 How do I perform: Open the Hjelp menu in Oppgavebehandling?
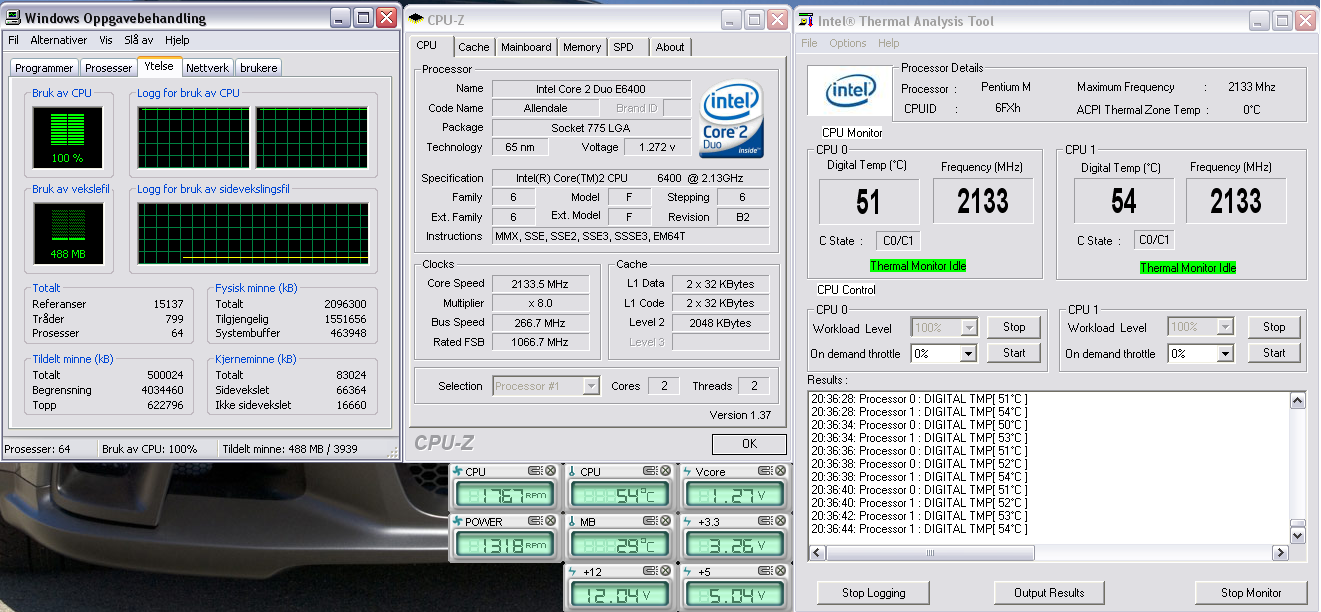click(x=177, y=40)
